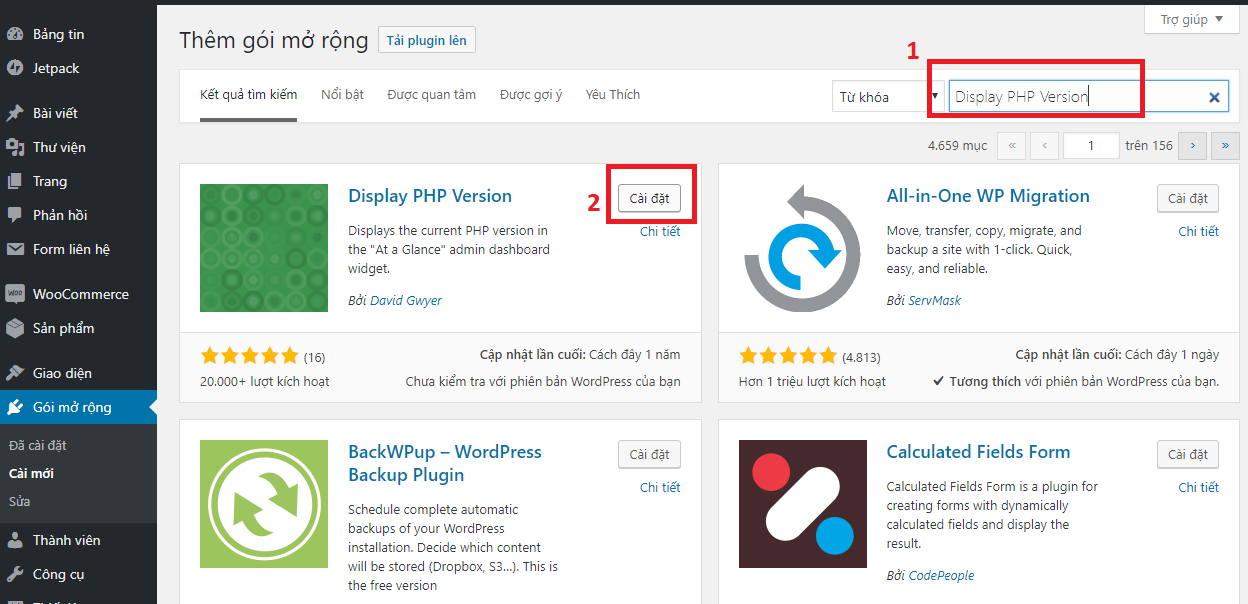Click the Thành viên user icon

pos(15,540)
